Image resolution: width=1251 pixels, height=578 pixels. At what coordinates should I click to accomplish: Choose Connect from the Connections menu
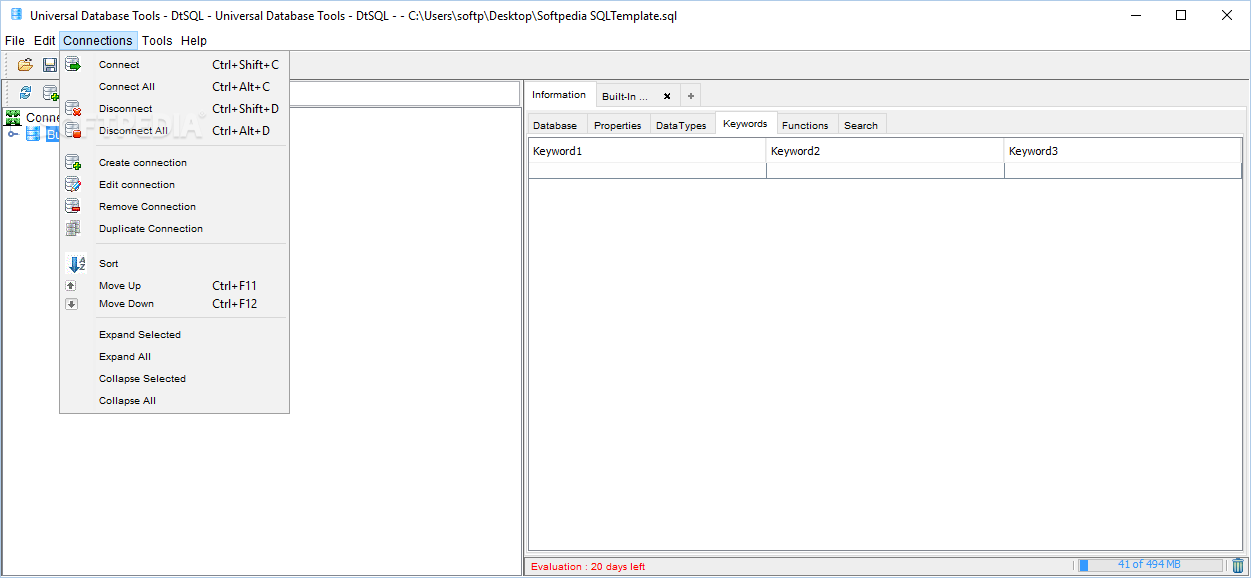174,65
